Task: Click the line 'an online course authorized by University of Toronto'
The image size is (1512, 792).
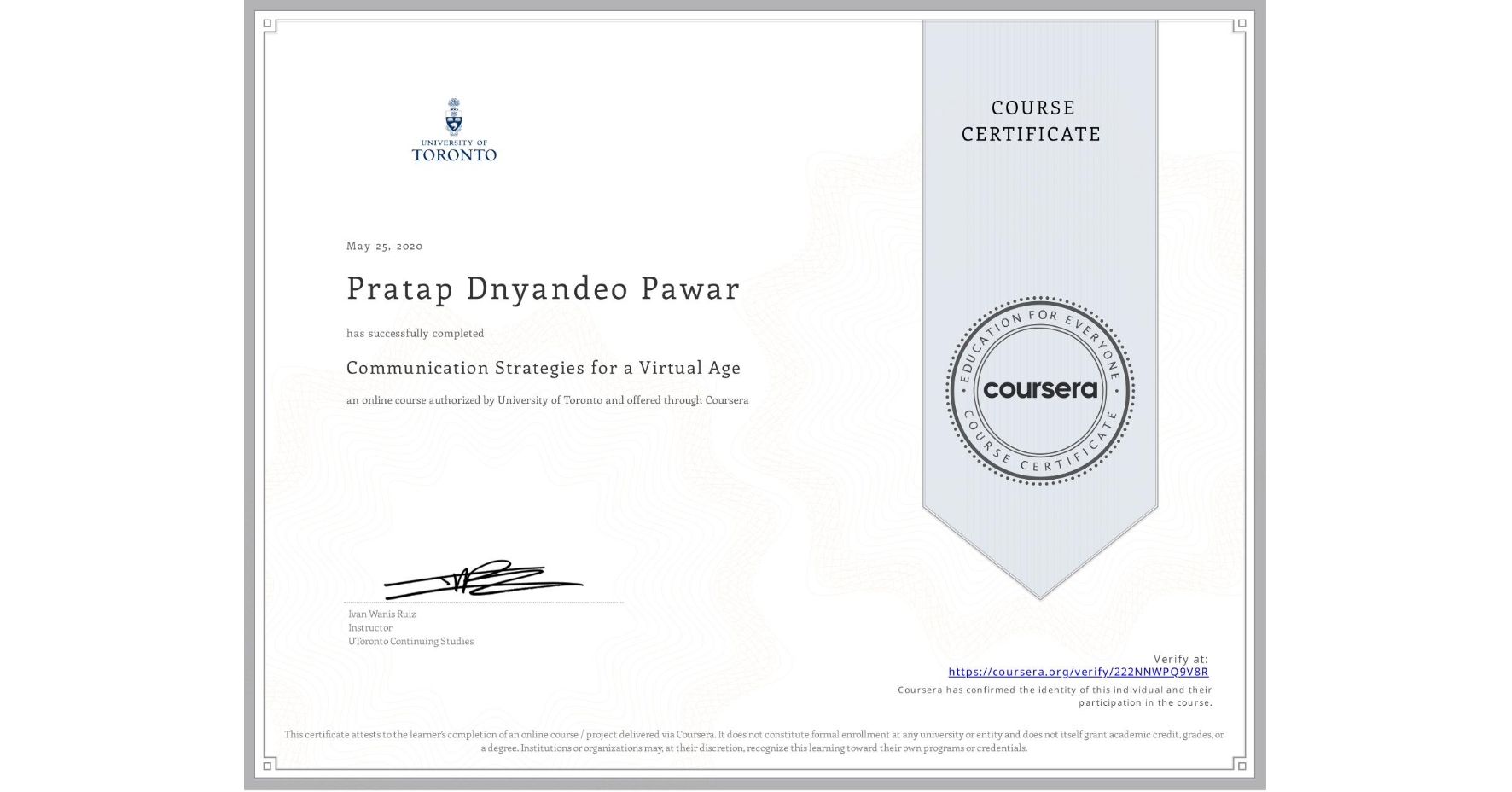Action: (547, 400)
